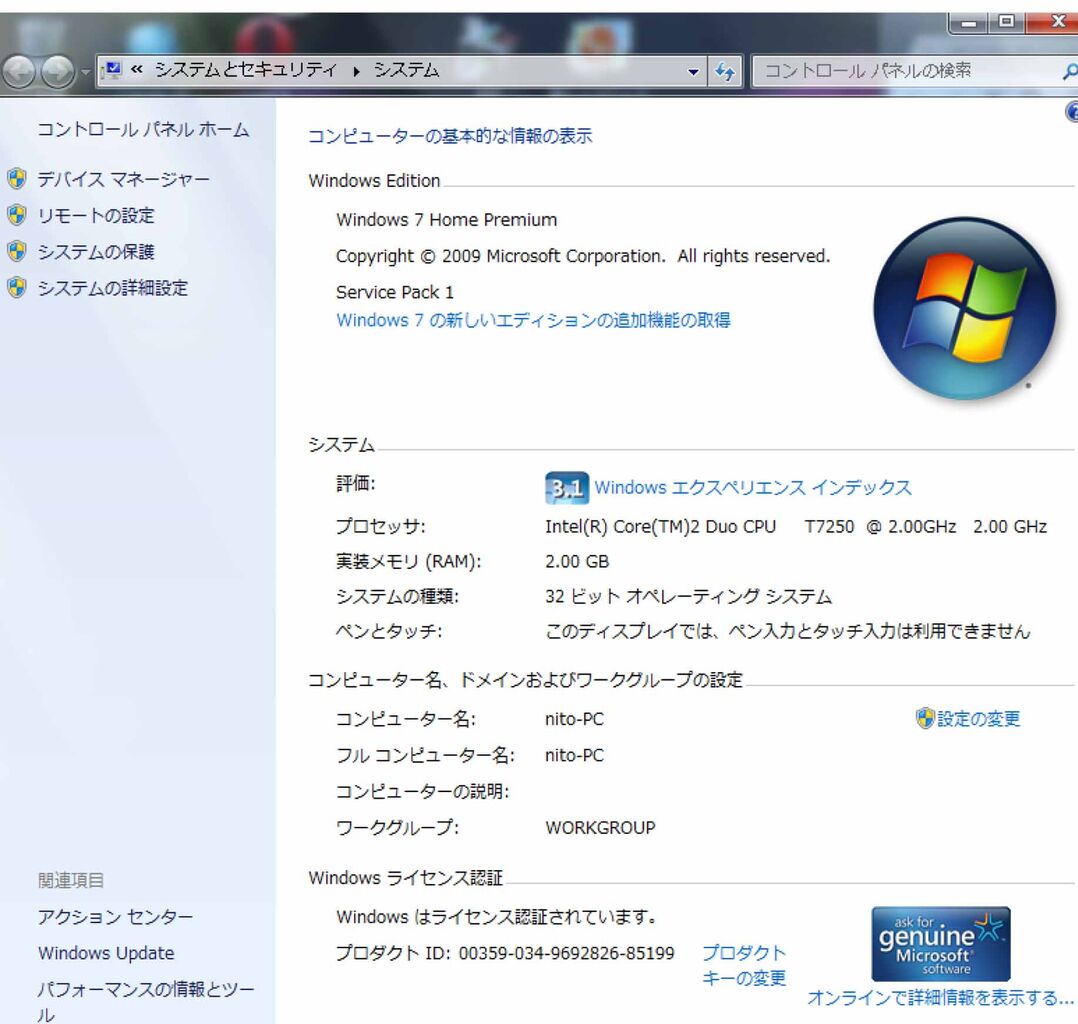Open the recent pages dropdown beside Forward
This screenshot has width=1078, height=1024.
point(85,72)
